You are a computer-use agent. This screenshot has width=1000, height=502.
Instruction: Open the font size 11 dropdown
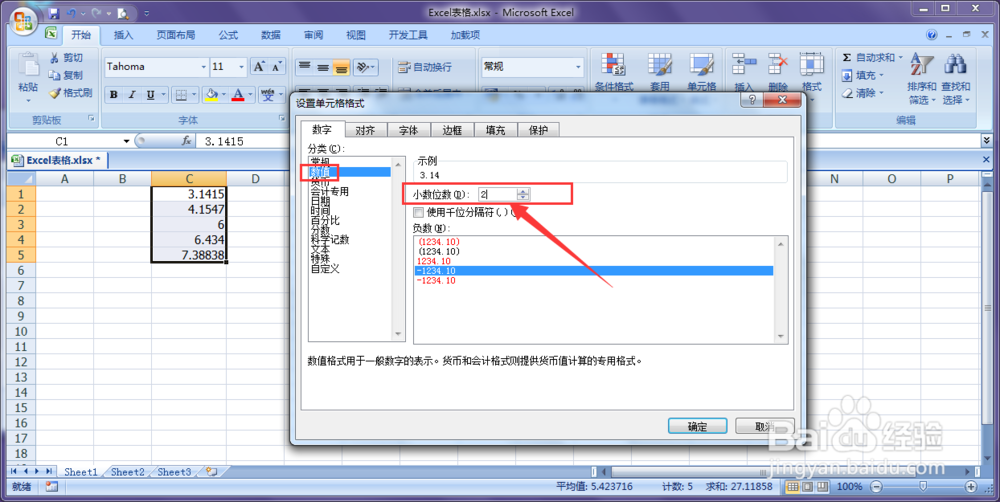242,66
